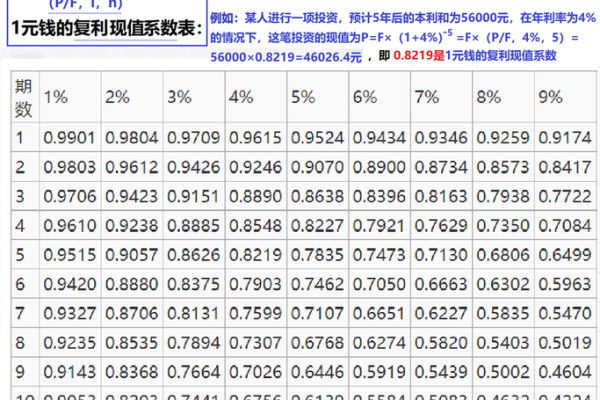Image resolution: width=600 pixels, height=400 pixels.
Task: Click the cell showing 0.9174
Action: click(565, 138)
